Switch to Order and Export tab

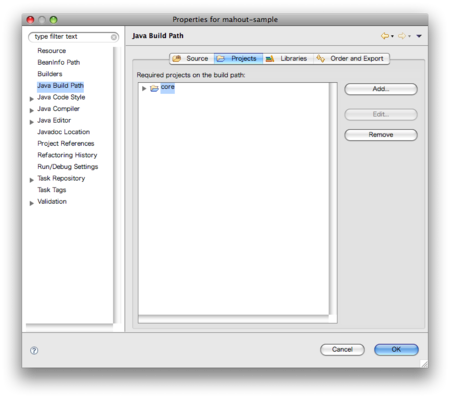click(351, 59)
